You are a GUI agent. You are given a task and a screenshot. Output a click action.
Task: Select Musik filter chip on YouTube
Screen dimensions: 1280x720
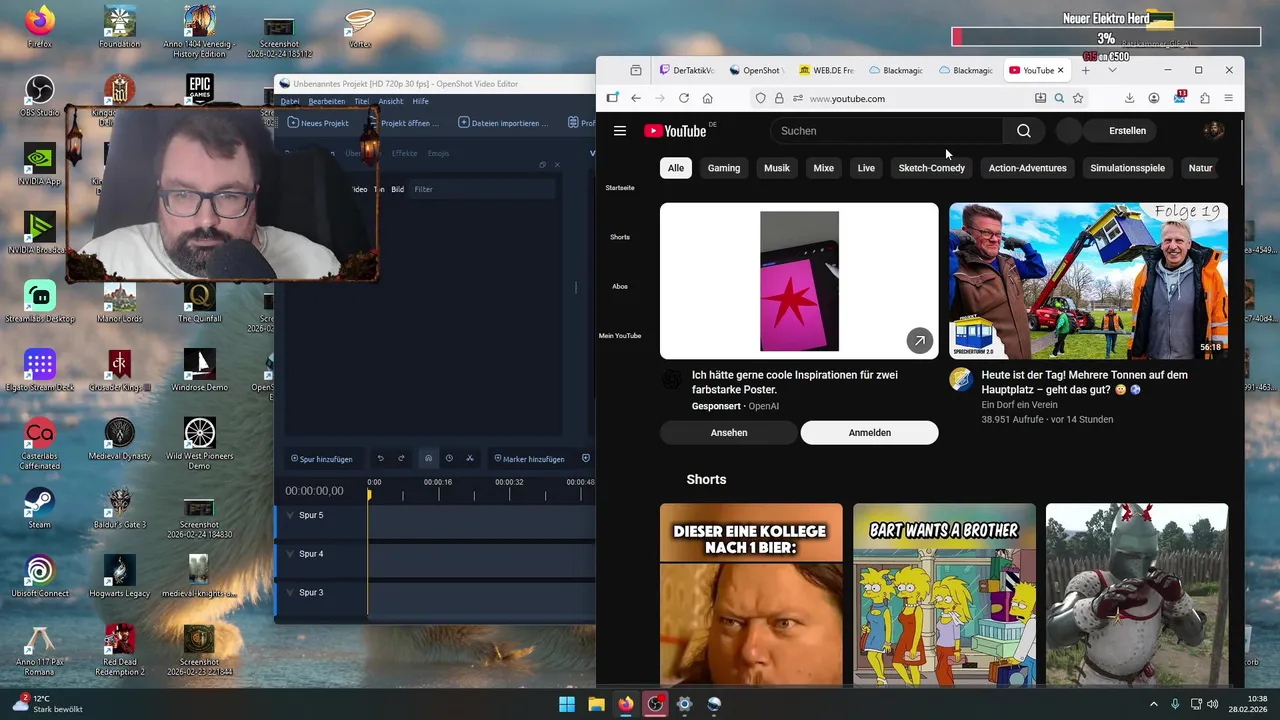click(x=777, y=168)
